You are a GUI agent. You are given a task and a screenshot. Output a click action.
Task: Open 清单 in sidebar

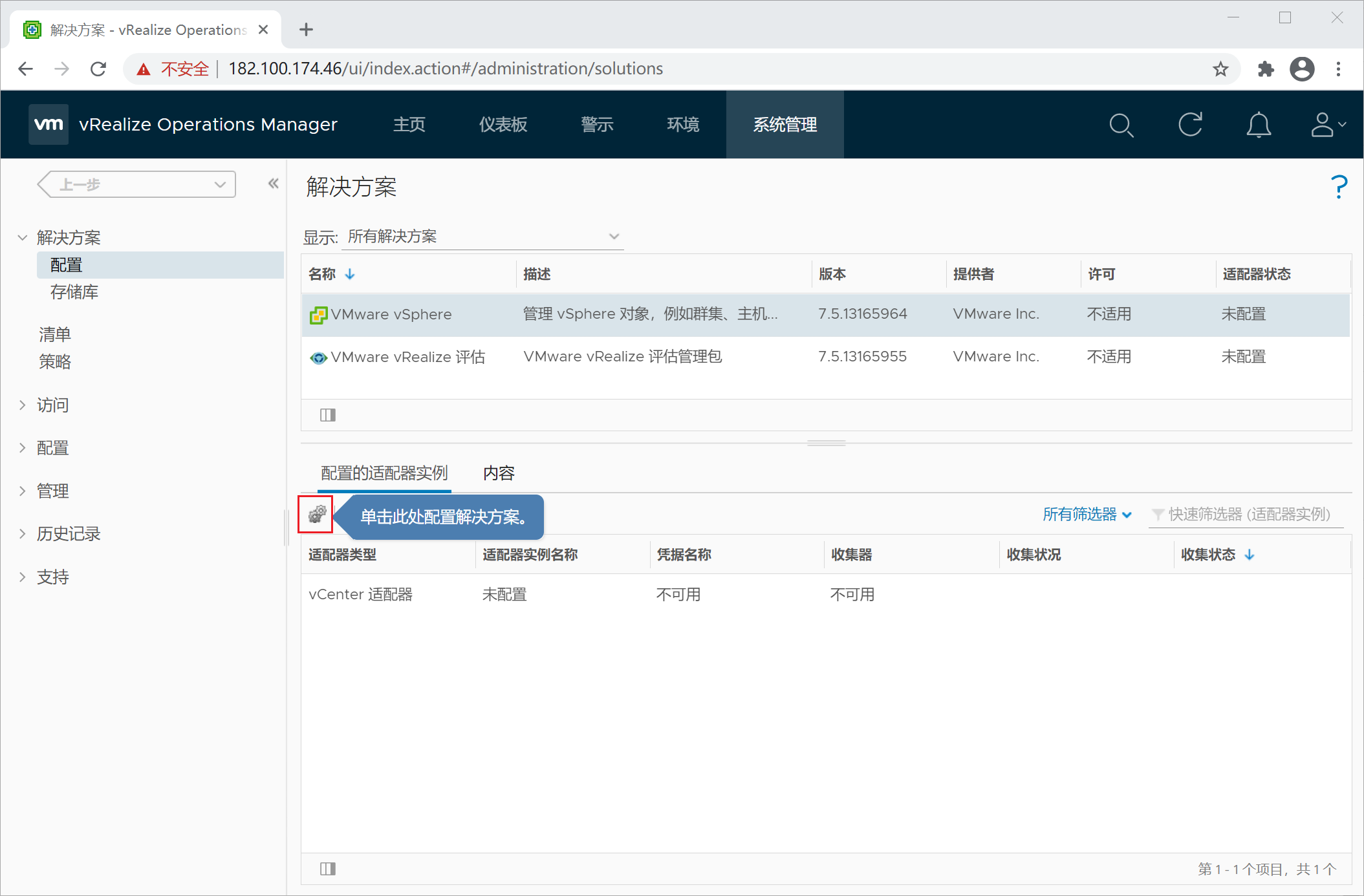55,335
